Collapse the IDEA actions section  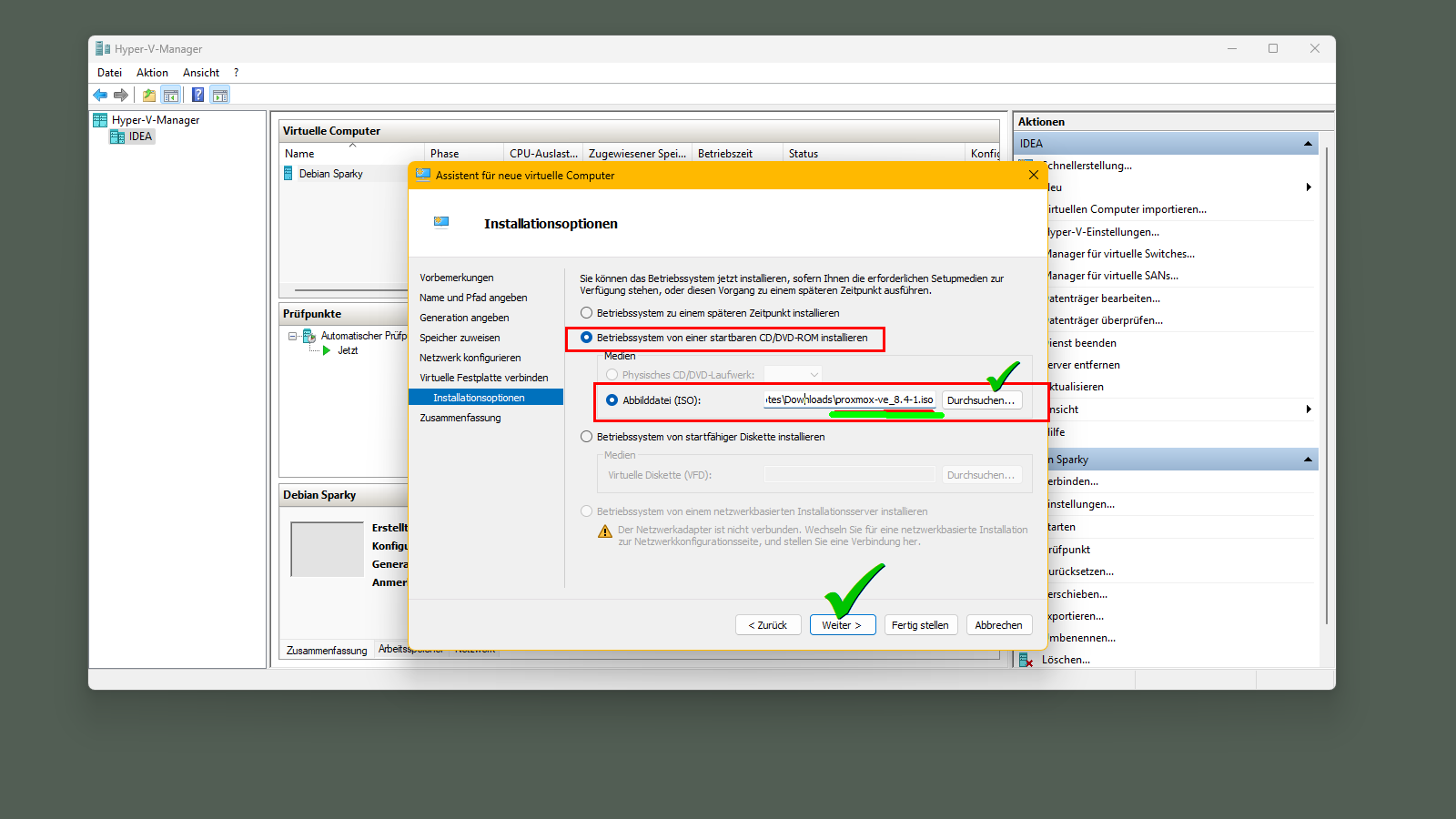tap(1308, 144)
